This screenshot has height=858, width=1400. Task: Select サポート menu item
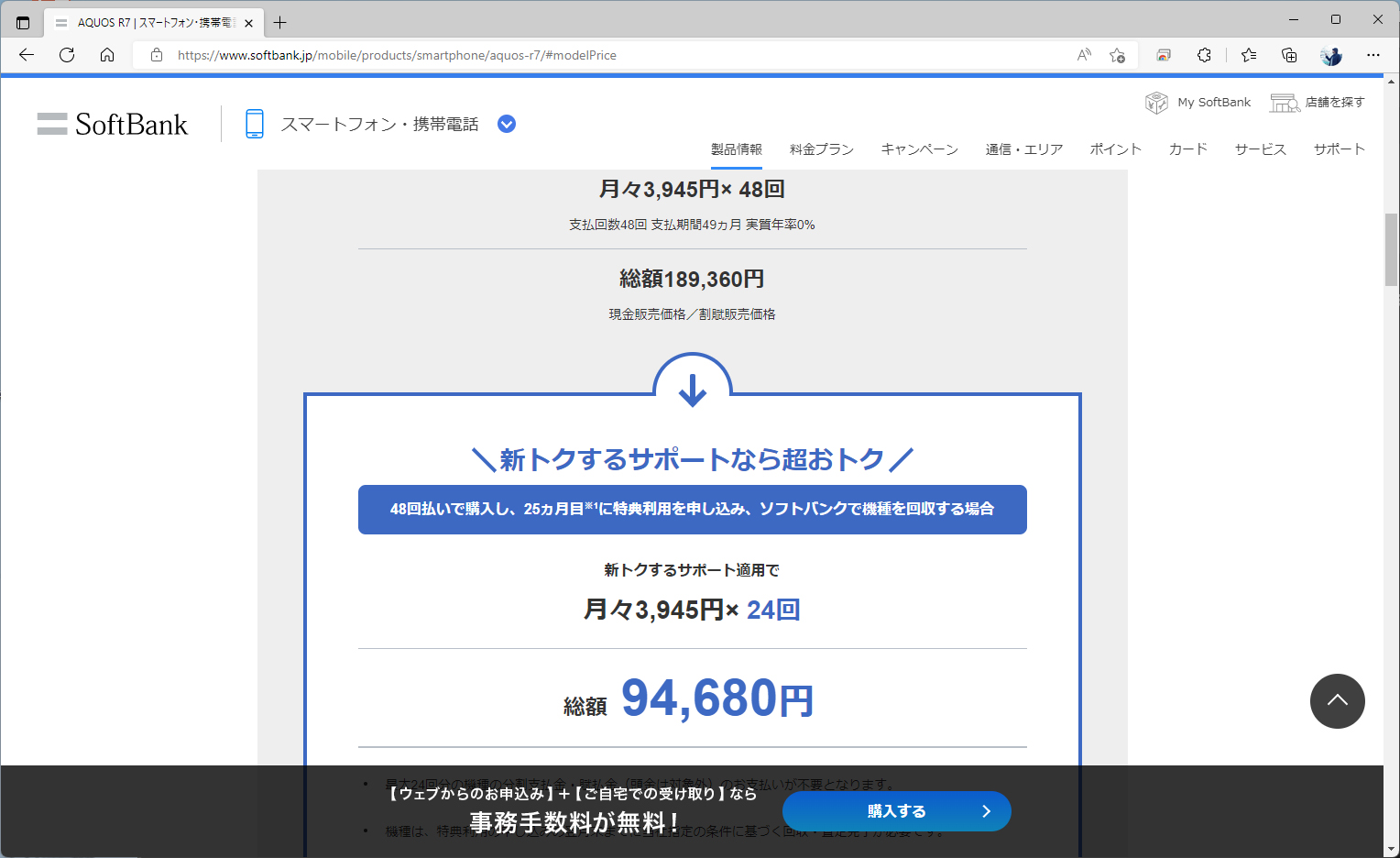click(x=1339, y=149)
